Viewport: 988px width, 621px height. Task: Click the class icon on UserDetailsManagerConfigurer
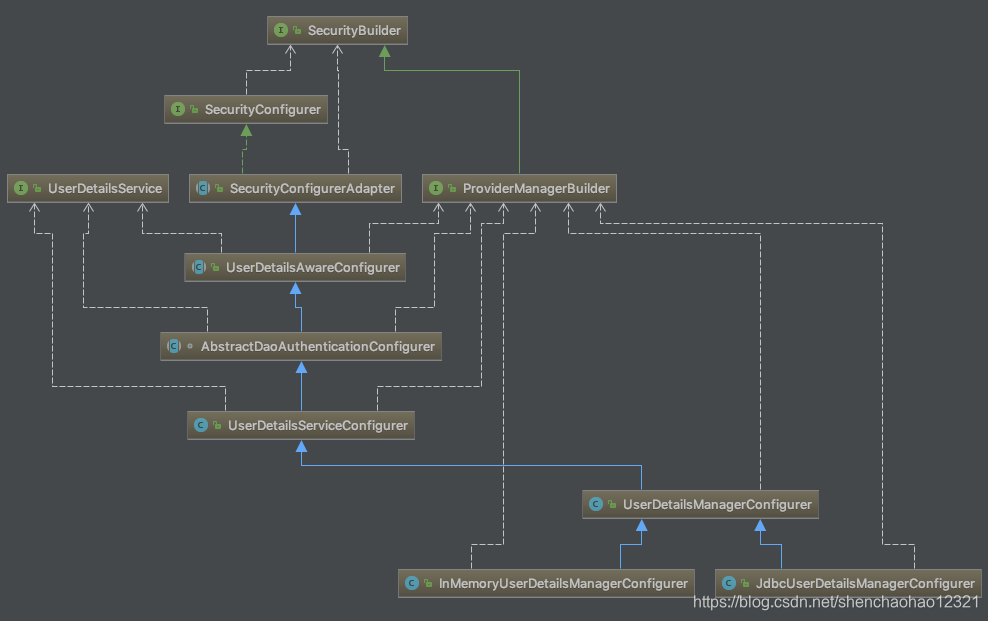[x=596, y=504]
